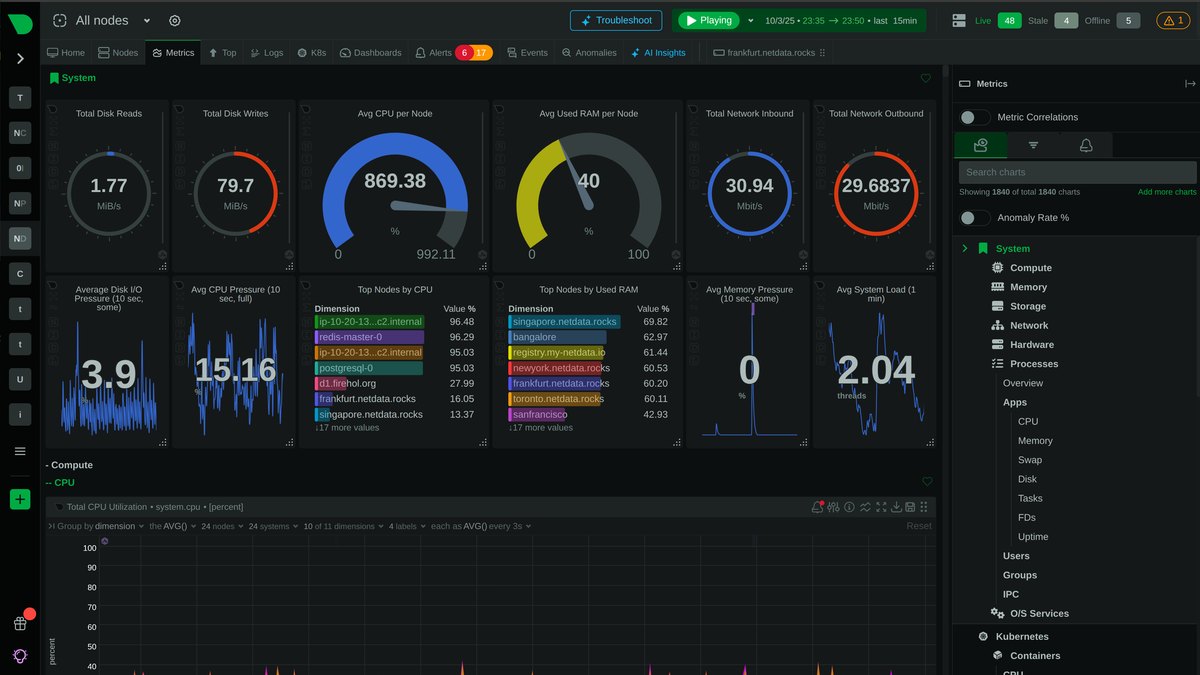
Task: Select Storage in the metrics tree
Action: pos(1027,306)
